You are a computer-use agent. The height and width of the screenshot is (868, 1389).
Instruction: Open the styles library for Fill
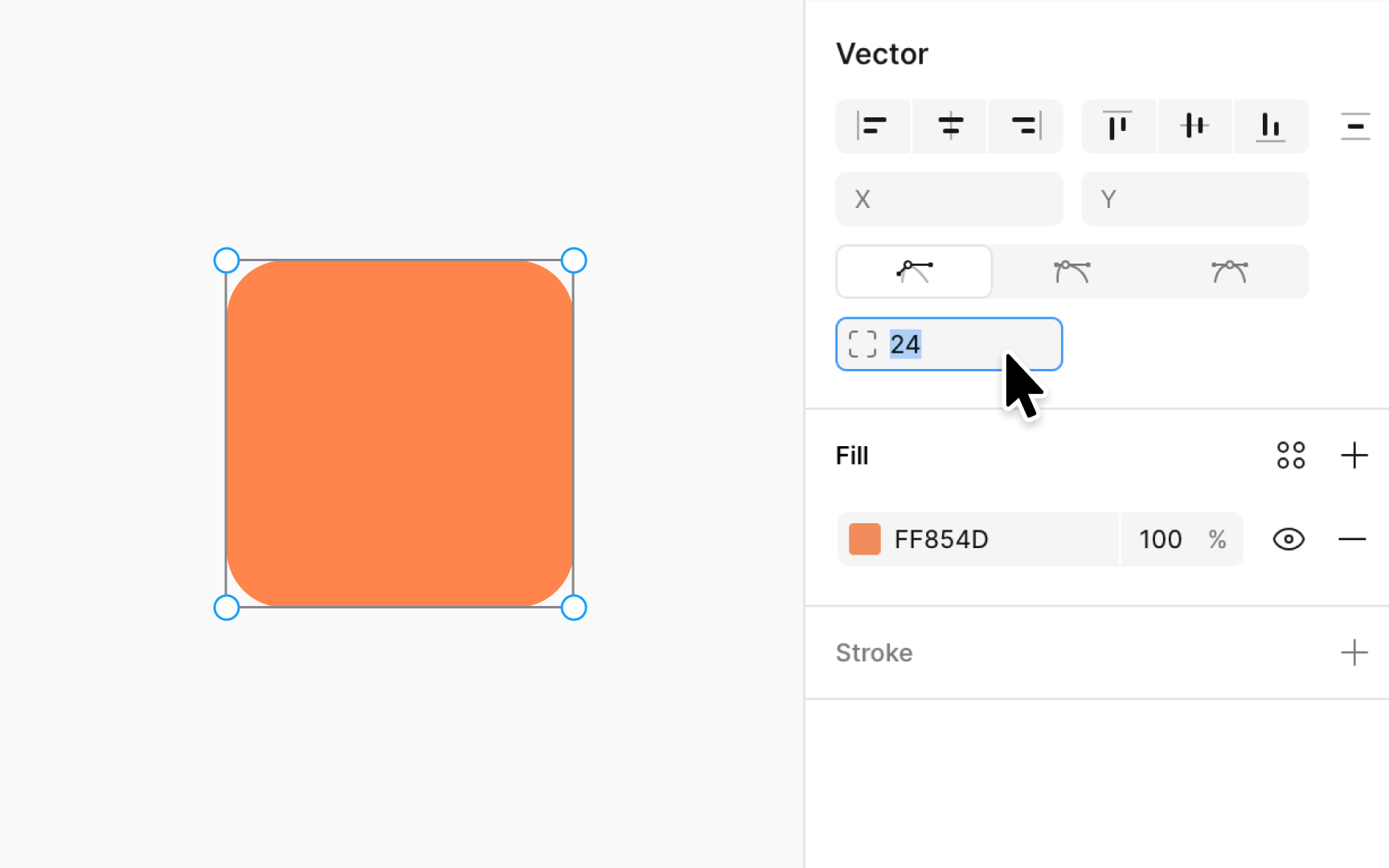(x=1292, y=456)
